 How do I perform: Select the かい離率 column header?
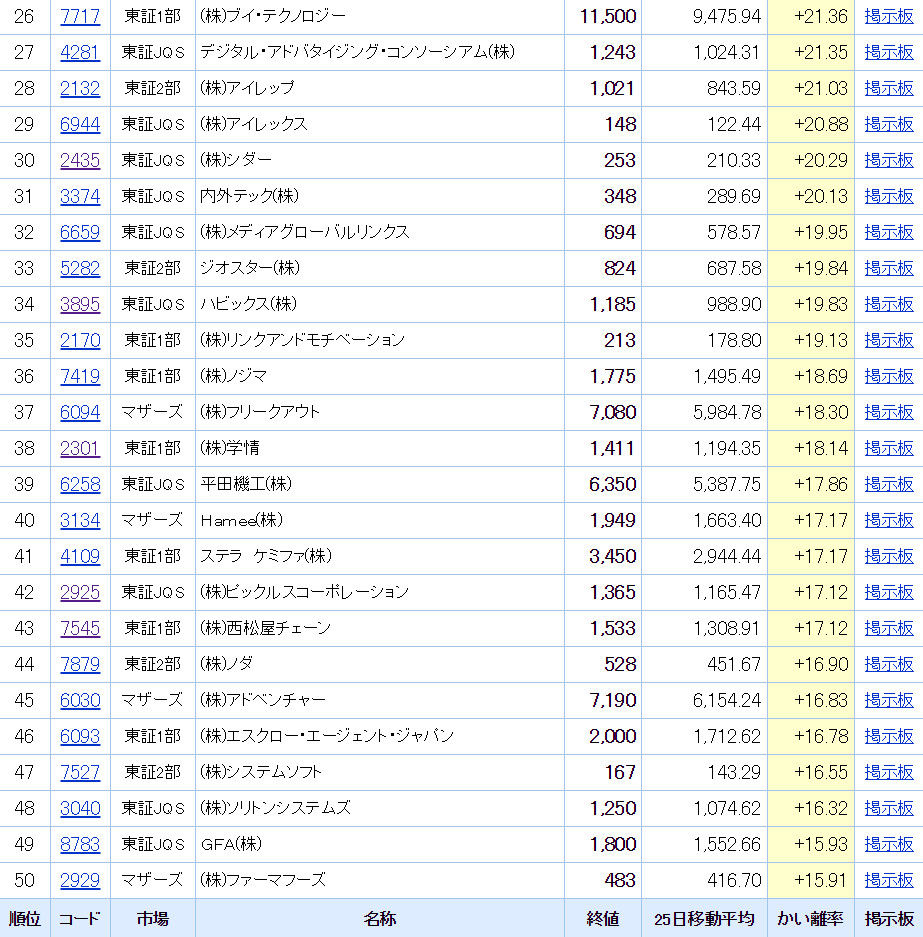coord(810,918)
